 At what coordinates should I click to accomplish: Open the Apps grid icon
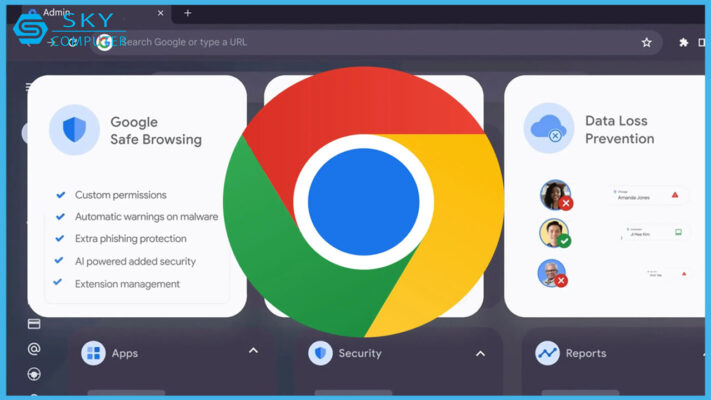(x=93, y=353)
